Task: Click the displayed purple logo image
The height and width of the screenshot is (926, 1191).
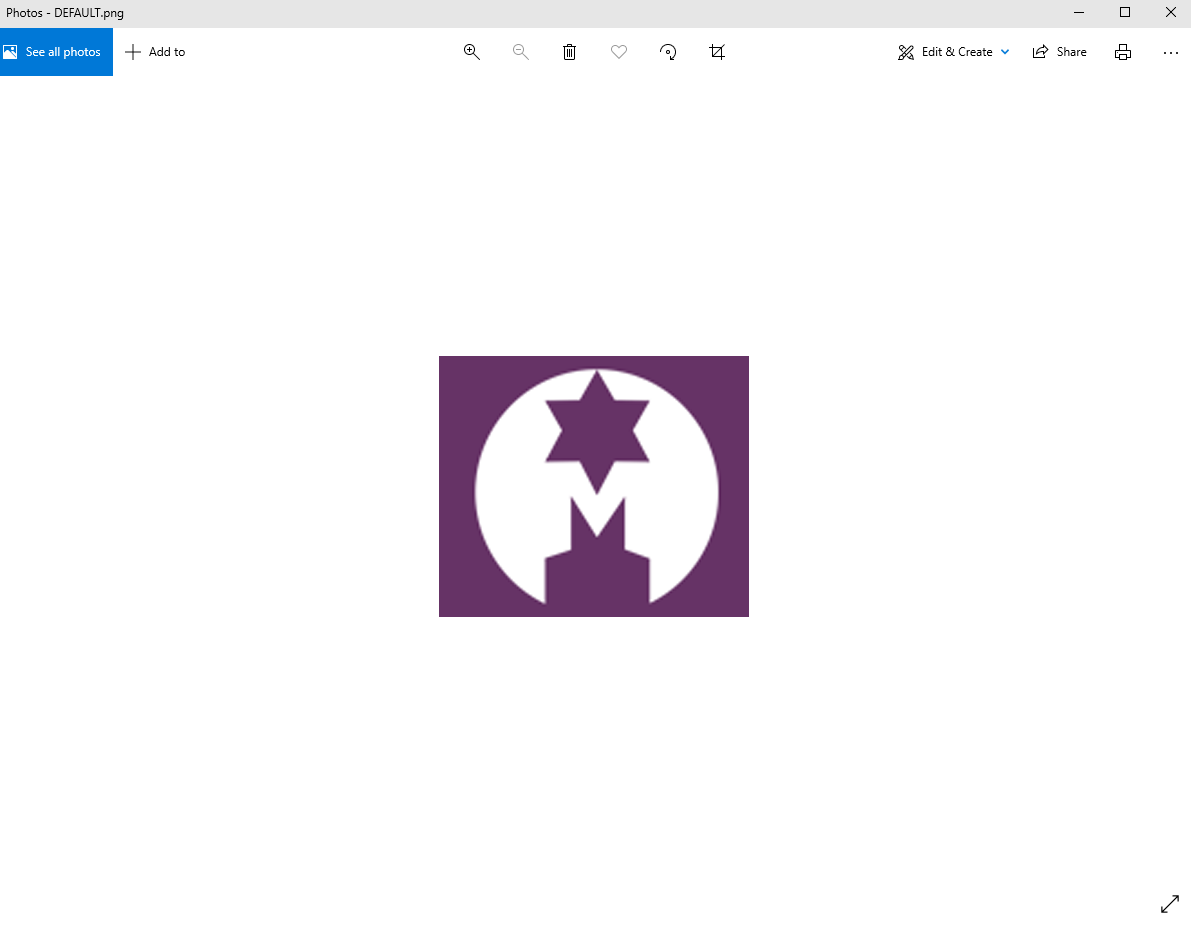Action: 593,486
